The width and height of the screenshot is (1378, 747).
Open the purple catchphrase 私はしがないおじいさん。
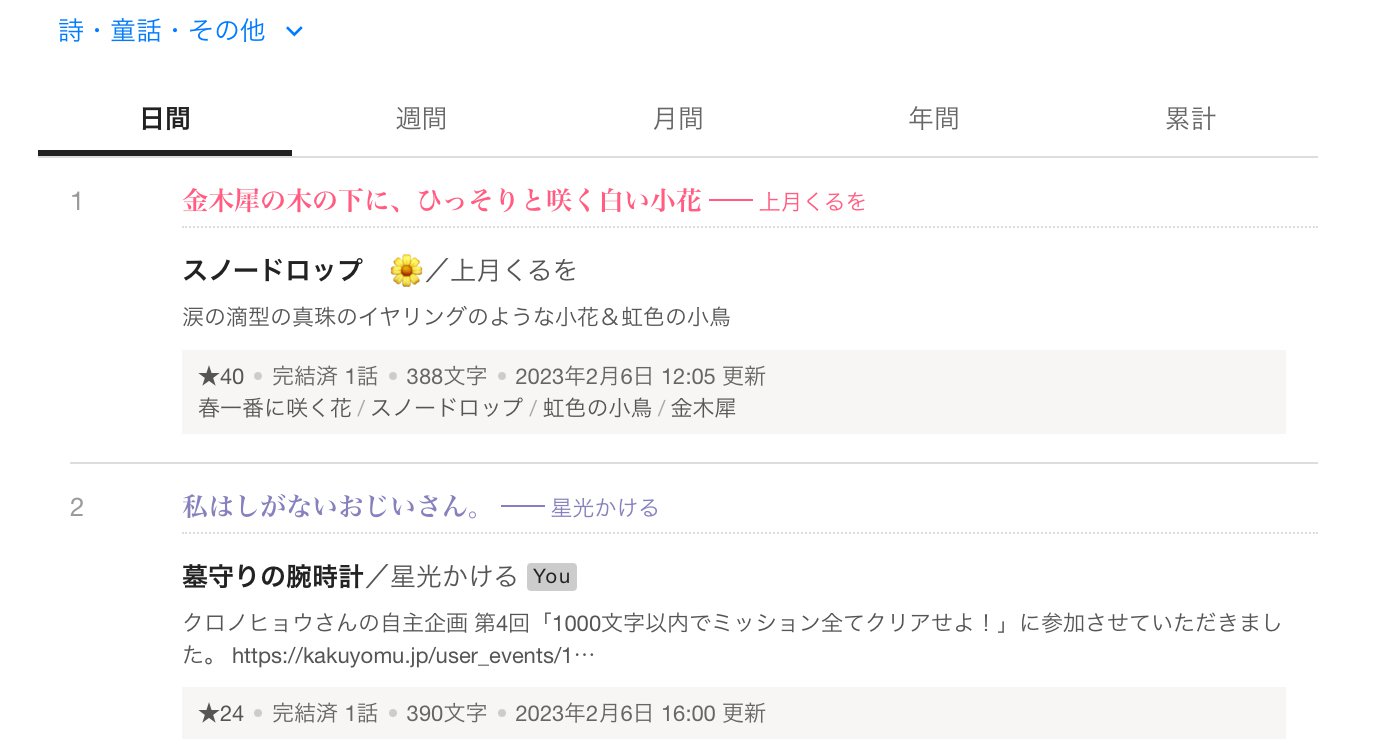point(332,507)
